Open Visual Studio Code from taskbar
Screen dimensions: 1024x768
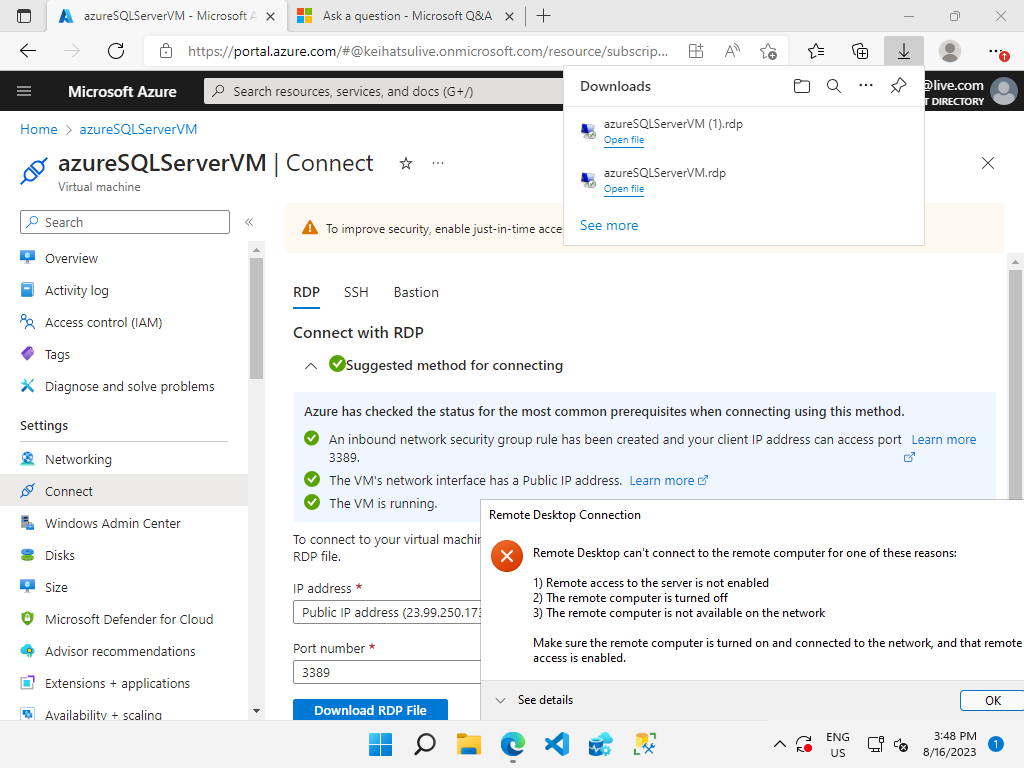pos(557,744)
